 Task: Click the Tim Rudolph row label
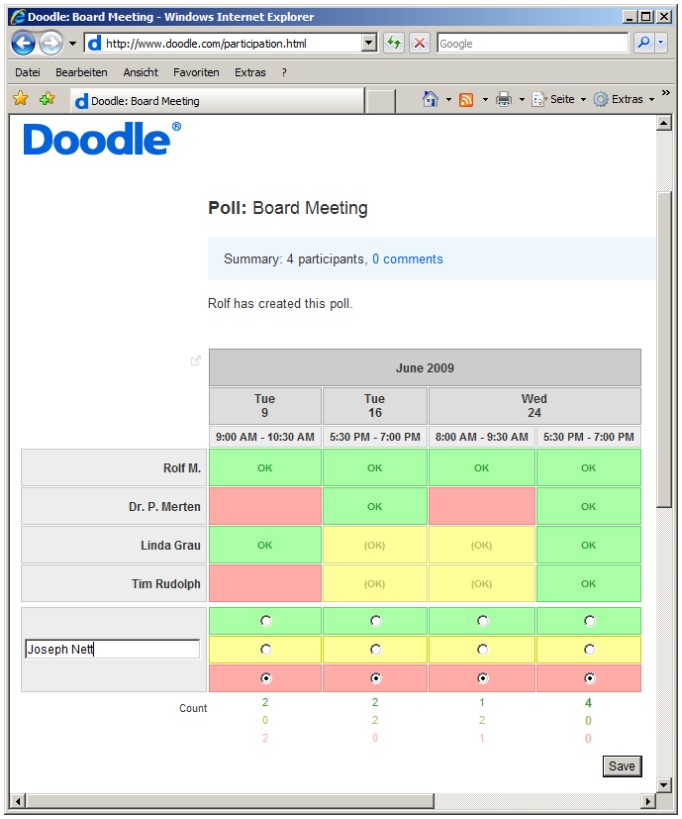coord(114,583)
